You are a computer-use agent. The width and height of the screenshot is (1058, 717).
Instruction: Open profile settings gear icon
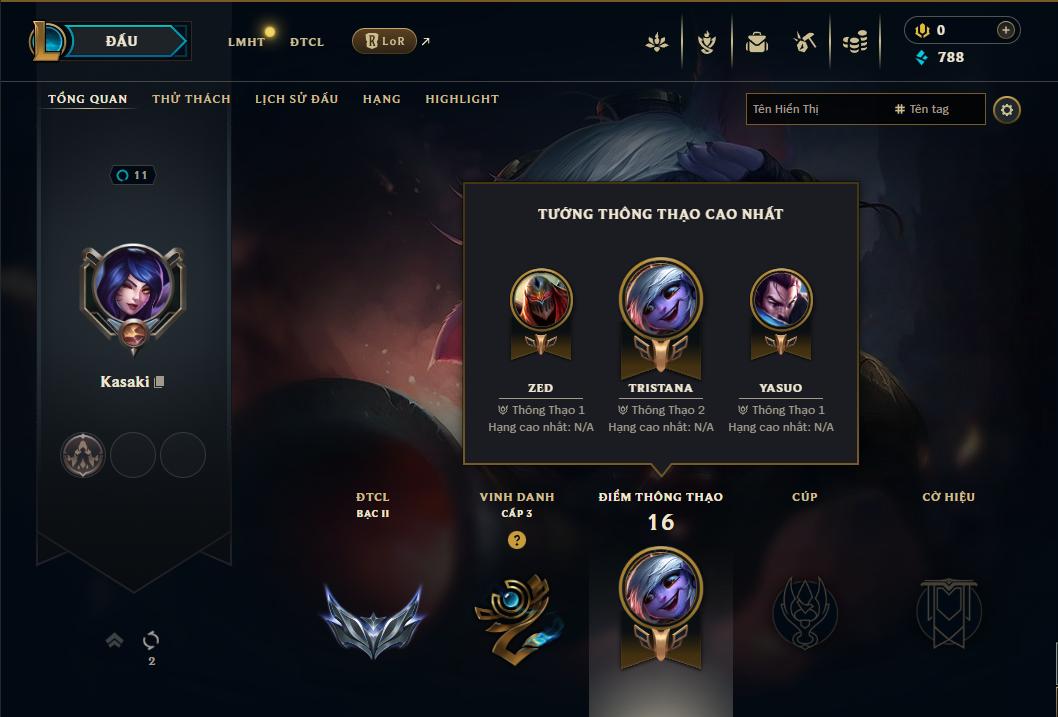[x=1007, y=110]
